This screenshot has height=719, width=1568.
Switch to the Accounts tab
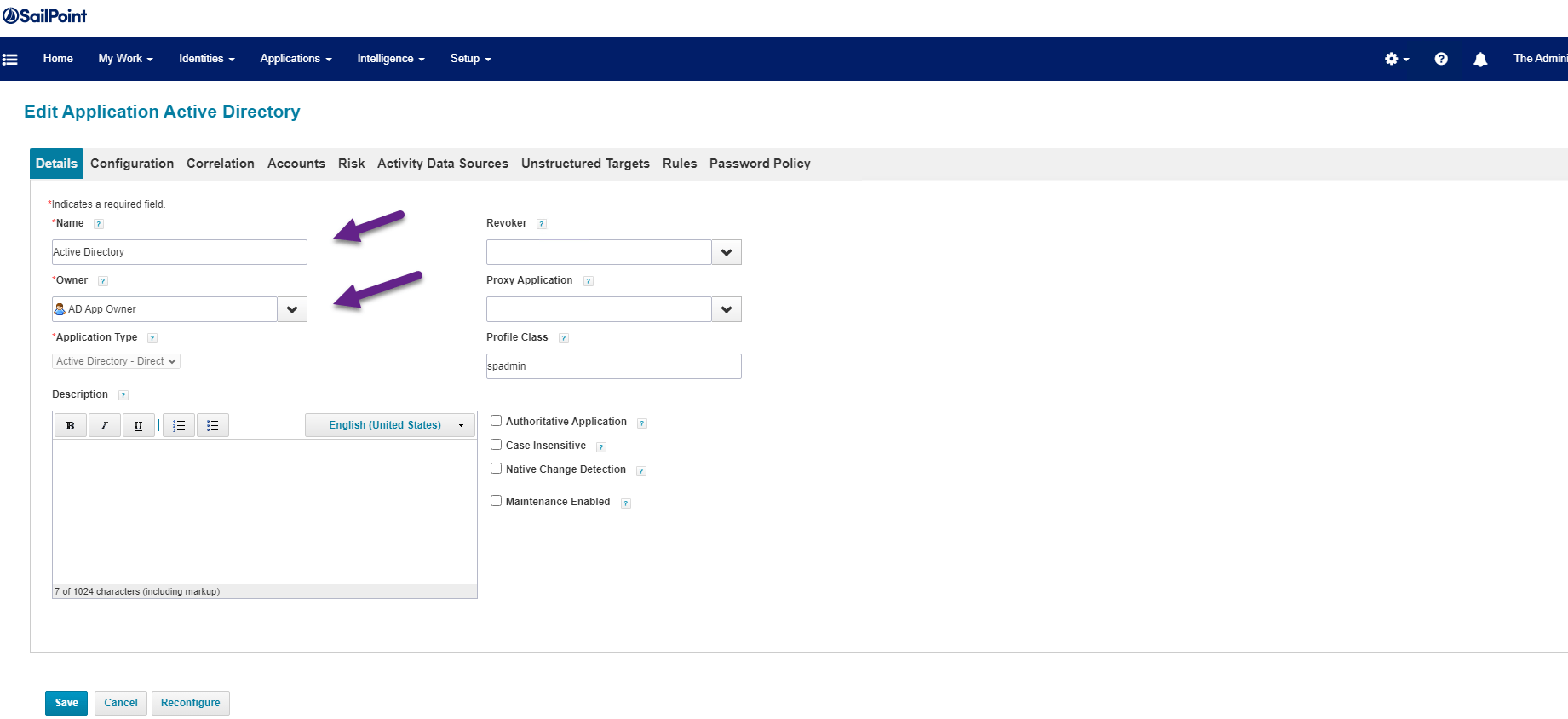(x=296, y=164)
